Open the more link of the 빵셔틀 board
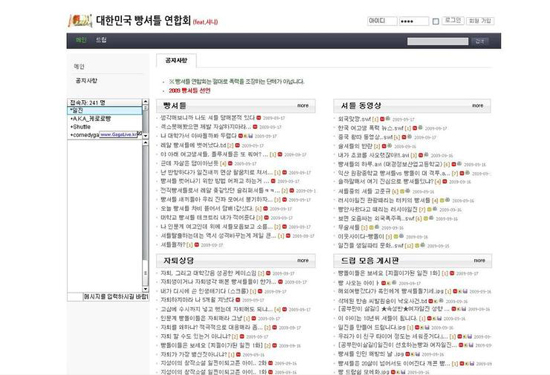The image size is (550, 375). pos(303,105)
